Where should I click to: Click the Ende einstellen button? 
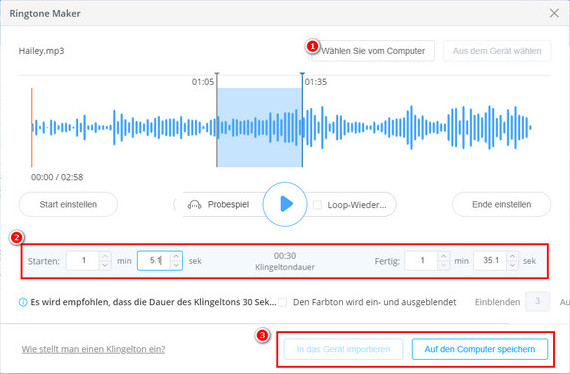point(502,205)
